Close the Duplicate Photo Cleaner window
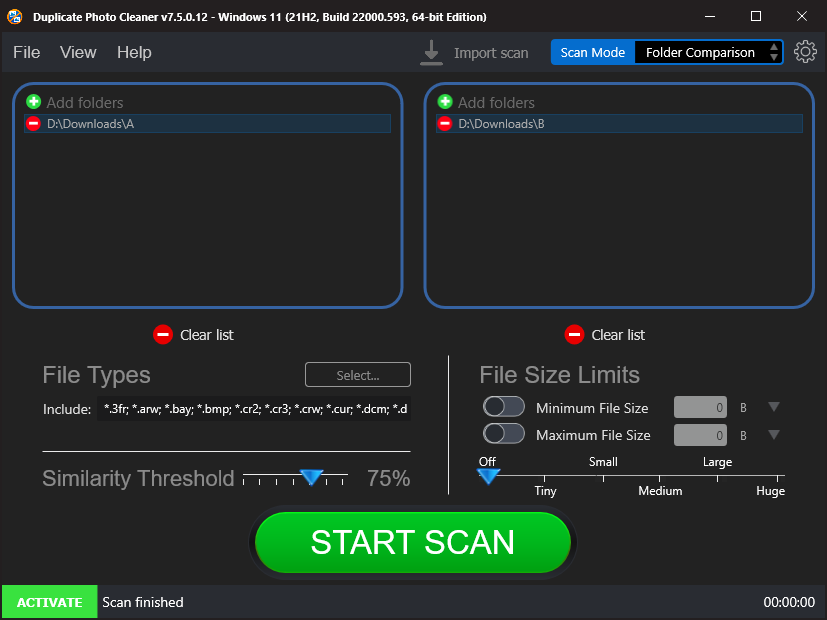This screenshot has width=827, height=620. 802,16
